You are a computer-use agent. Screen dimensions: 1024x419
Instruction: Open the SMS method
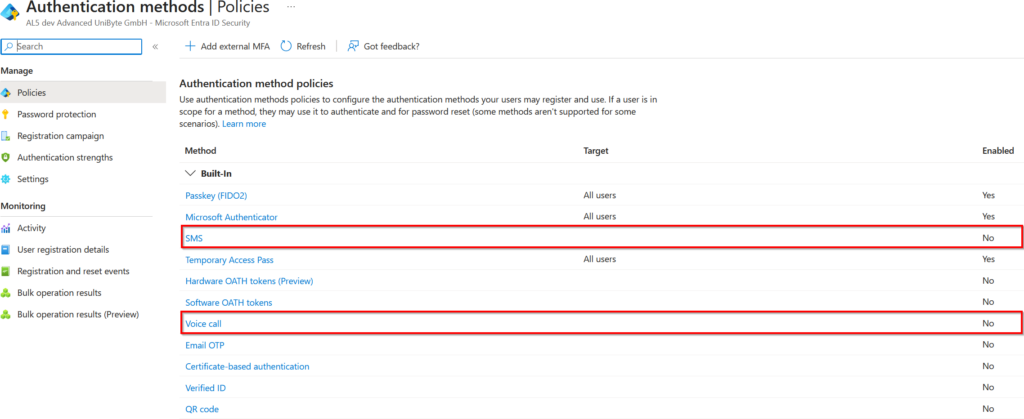[194, 238]
